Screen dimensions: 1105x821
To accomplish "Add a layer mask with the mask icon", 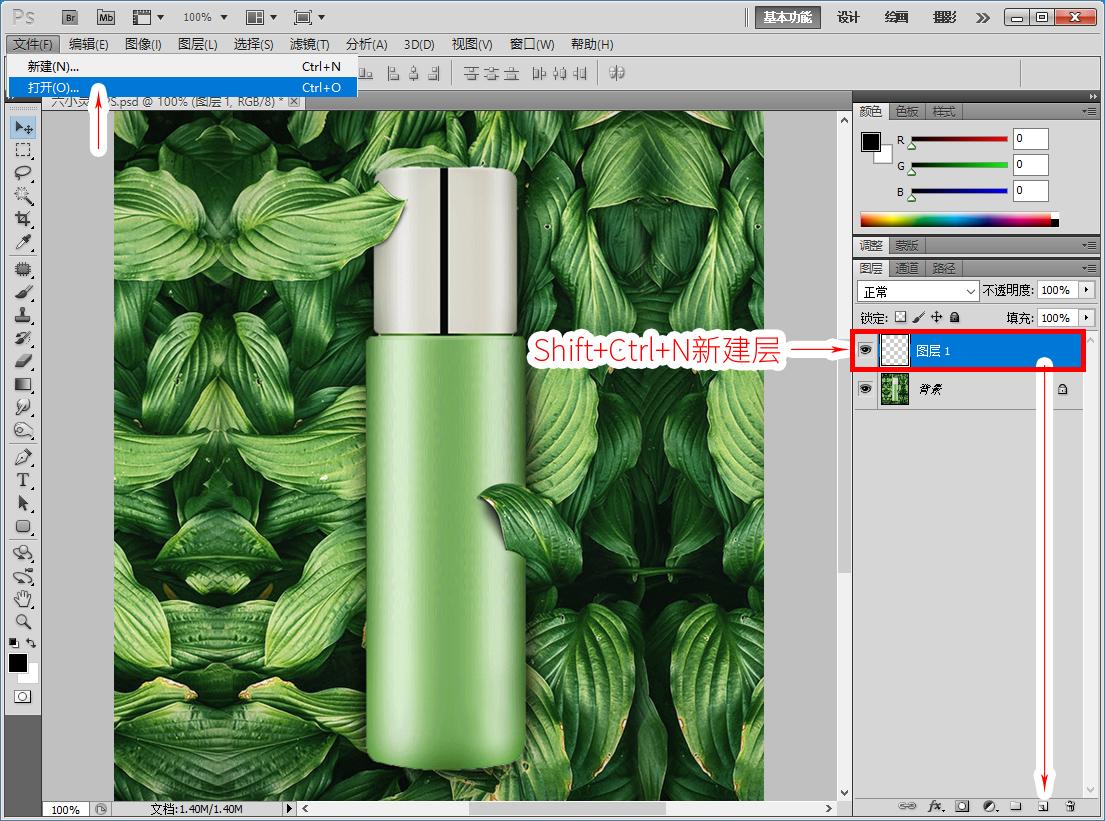I will pyautogui.click(x=962, y=805).
